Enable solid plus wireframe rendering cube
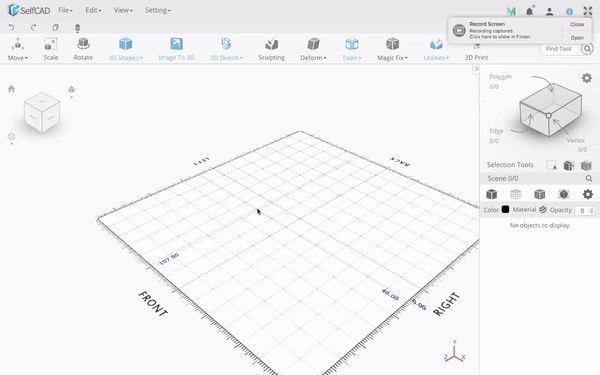 (540, 194)
